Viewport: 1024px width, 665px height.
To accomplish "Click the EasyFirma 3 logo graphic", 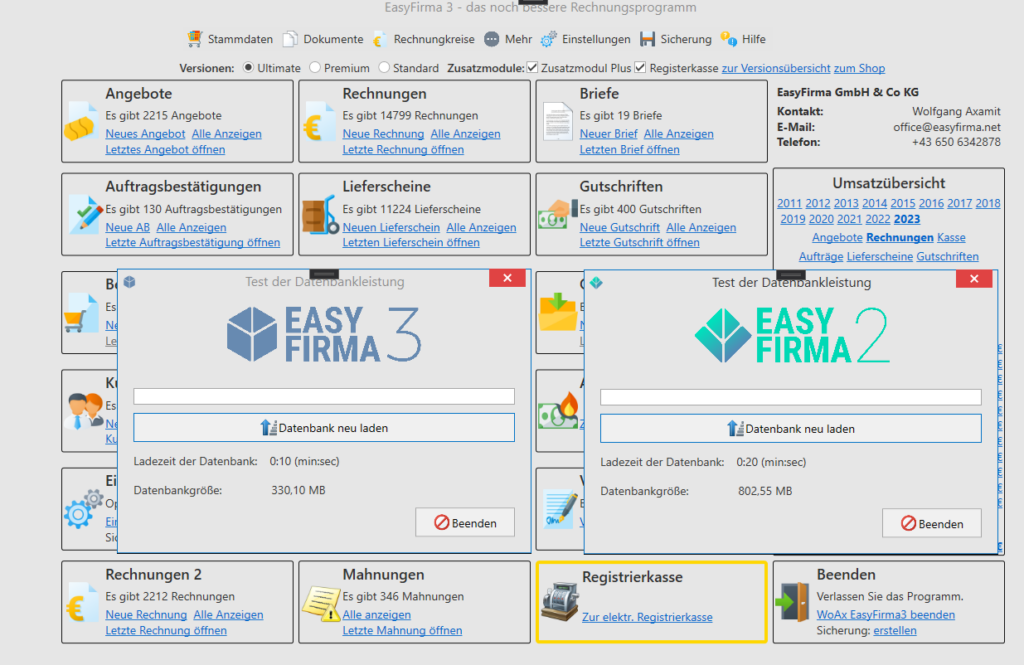I will point(325,334).
